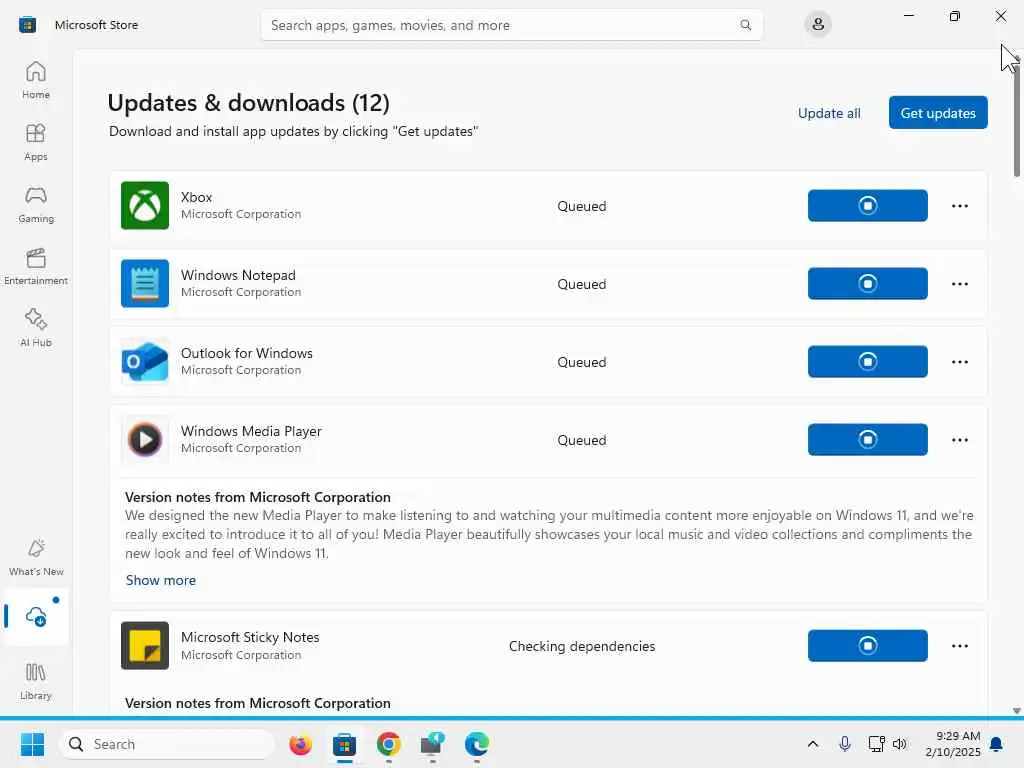The height and width of the screenshot is (768, 1024).
Task: Select the Outlook for Windows title text
Action: point(247,353)
